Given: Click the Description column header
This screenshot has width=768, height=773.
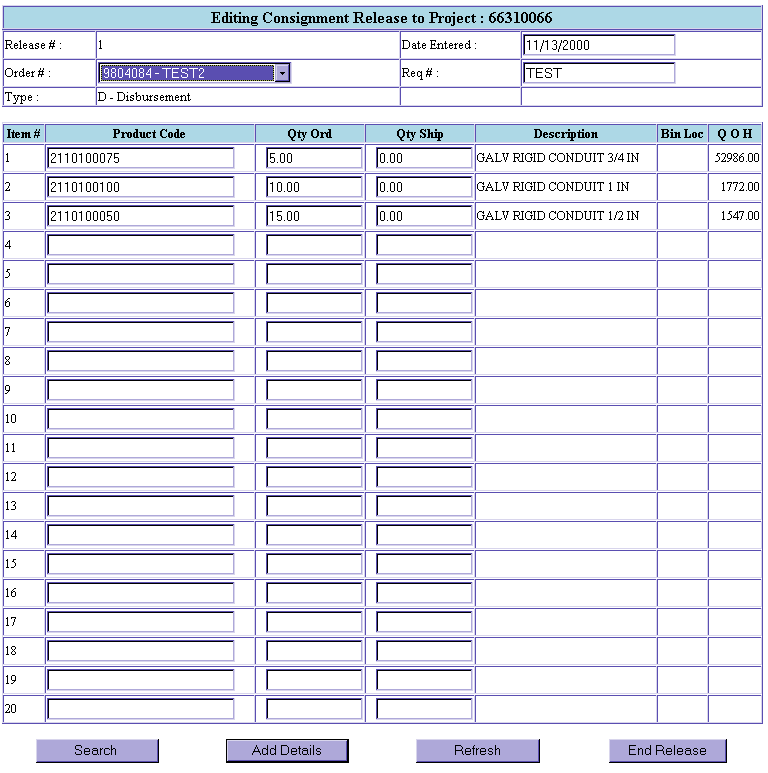Looking at the screenshot, I should click(x=565, y=134).
